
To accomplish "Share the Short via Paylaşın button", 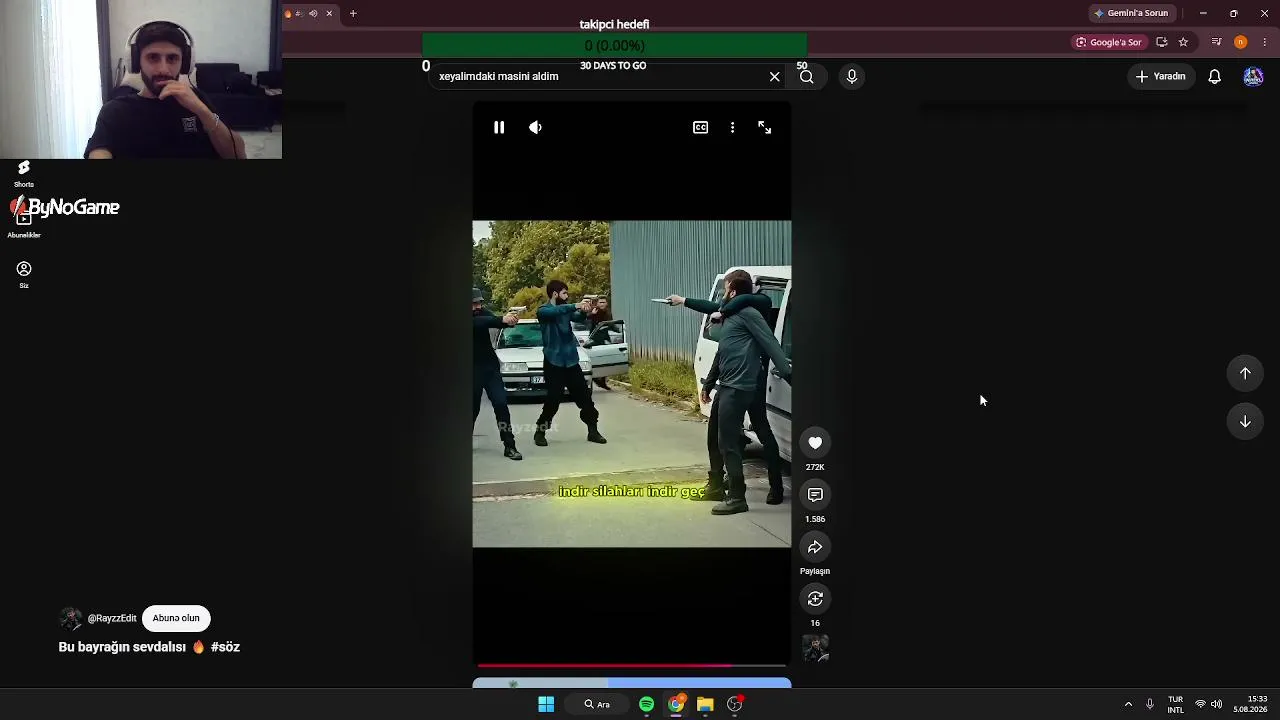I will click(x=815, y=547).
